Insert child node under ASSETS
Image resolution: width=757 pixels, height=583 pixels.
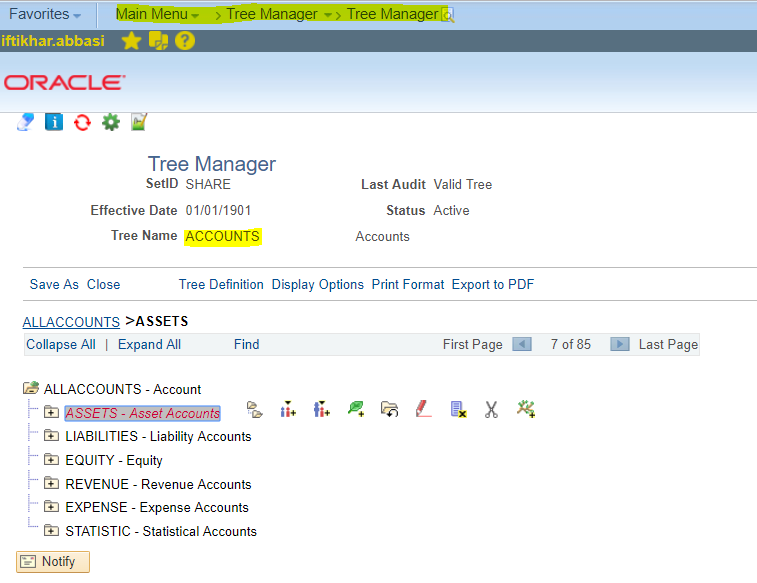322,409
